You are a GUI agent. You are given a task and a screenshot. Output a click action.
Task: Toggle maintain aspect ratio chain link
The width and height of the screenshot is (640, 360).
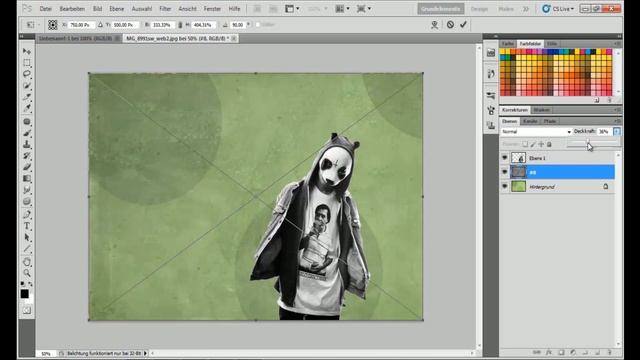[x=180, y=25]
